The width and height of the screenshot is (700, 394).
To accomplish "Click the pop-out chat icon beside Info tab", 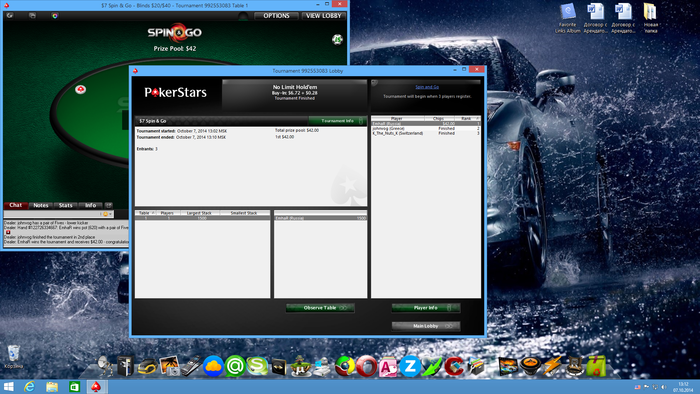I will [108, 205].
